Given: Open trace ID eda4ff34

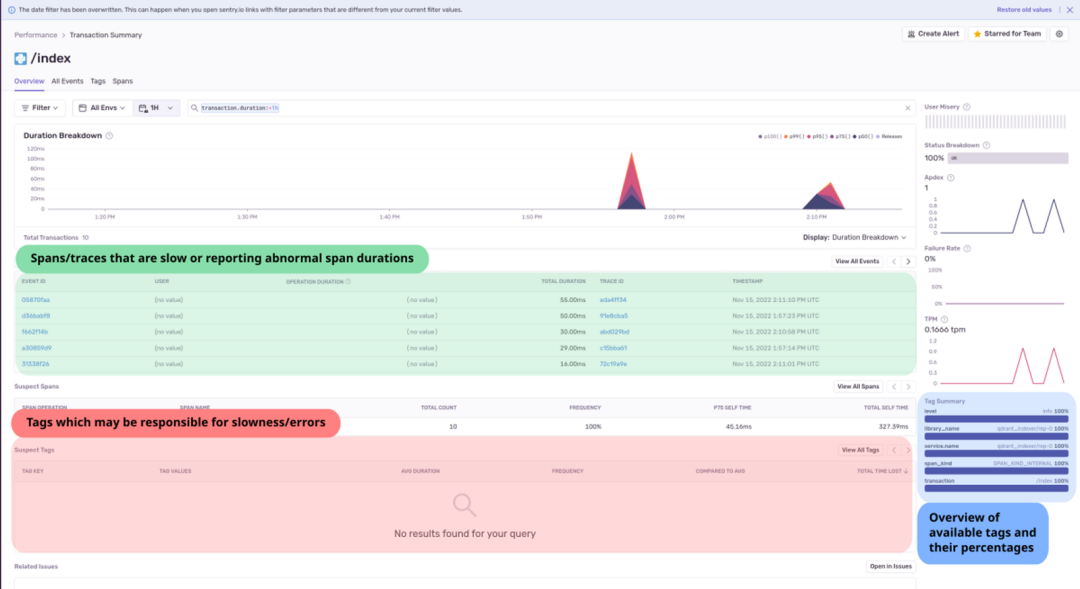Looking at the screenshot, I should [x=613, y=300].
